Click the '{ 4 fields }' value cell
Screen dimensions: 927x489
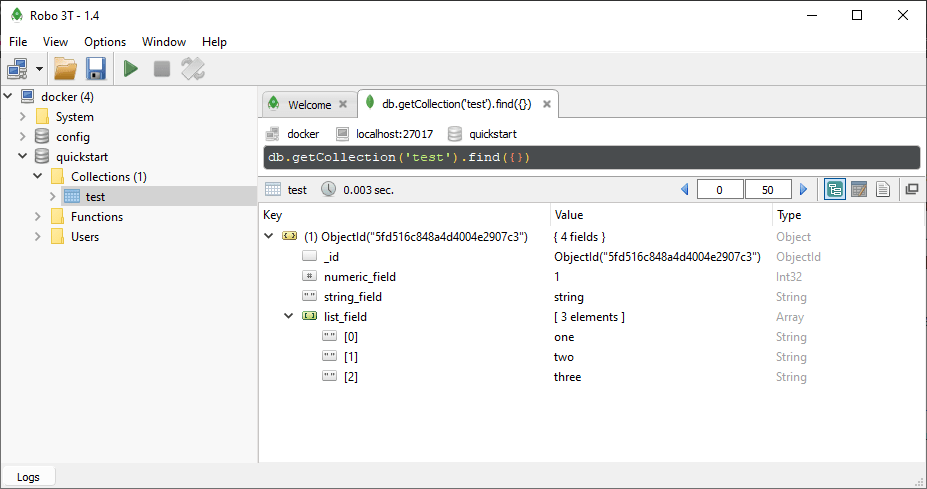pyautogui.click(x=579, y=237)
